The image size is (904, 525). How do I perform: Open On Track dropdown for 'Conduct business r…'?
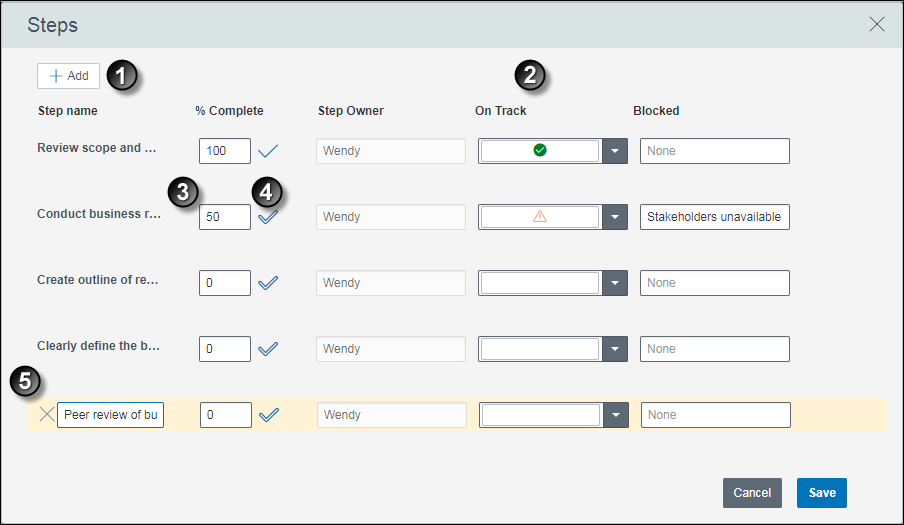pos(615,217)
